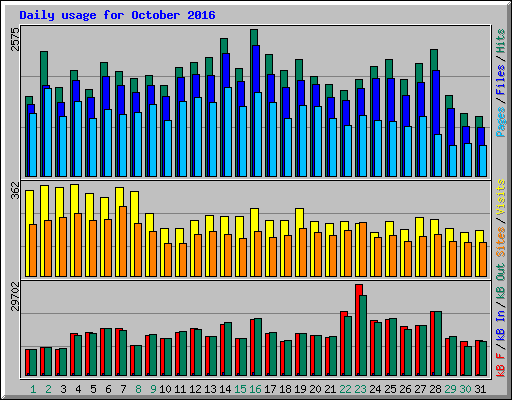Viewport: 512px width, 400px height.
Task: Click day label 28 on x-axis
Action: (435, 389)
